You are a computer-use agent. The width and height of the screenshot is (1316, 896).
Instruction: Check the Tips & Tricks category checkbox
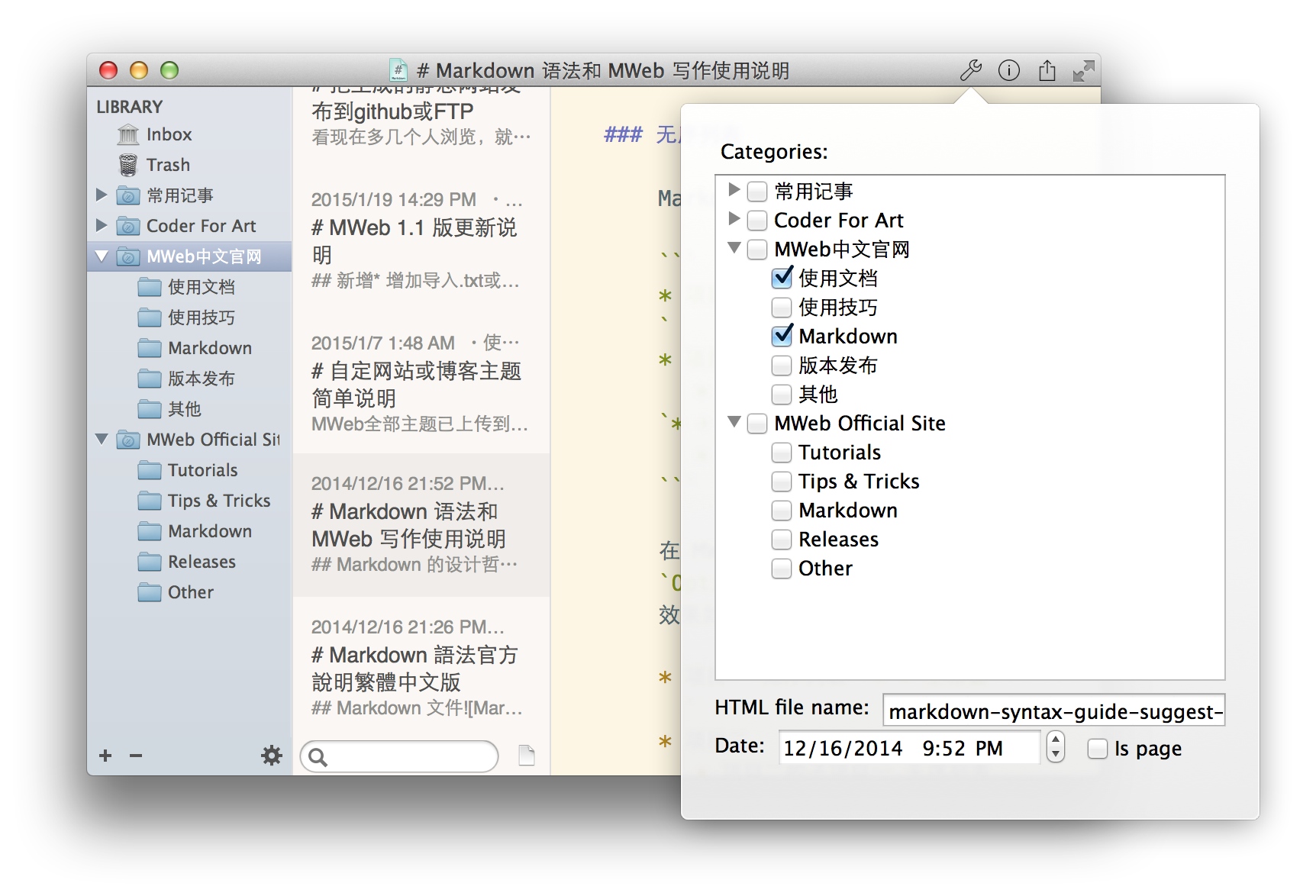(782, 482)
